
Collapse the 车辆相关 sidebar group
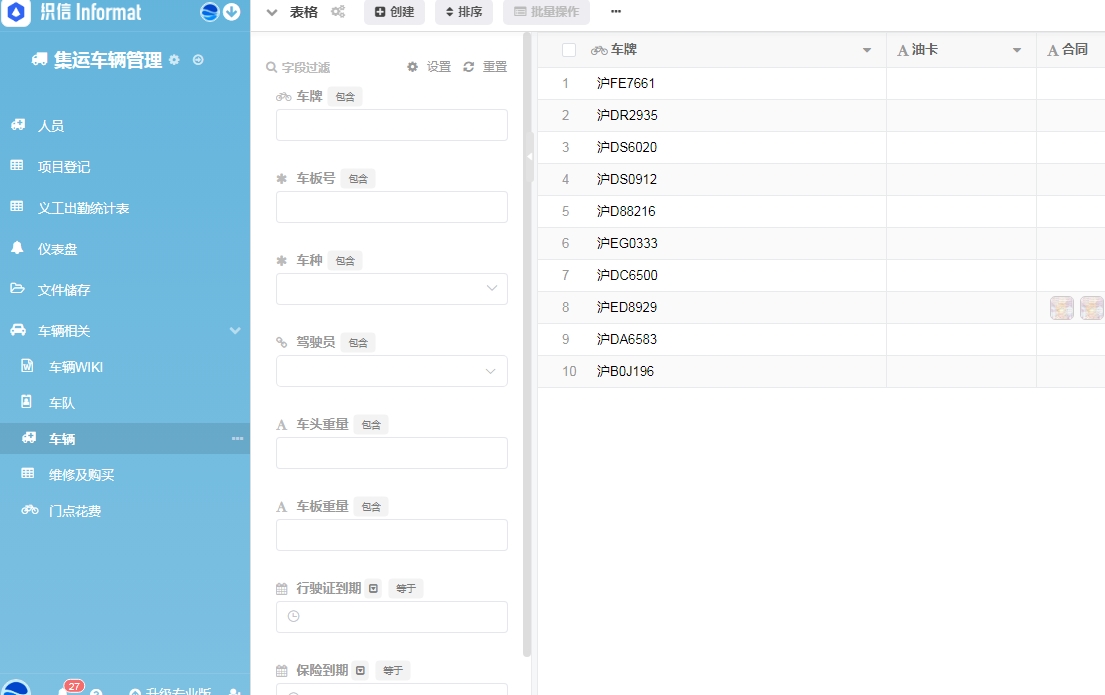click(235, 331)
